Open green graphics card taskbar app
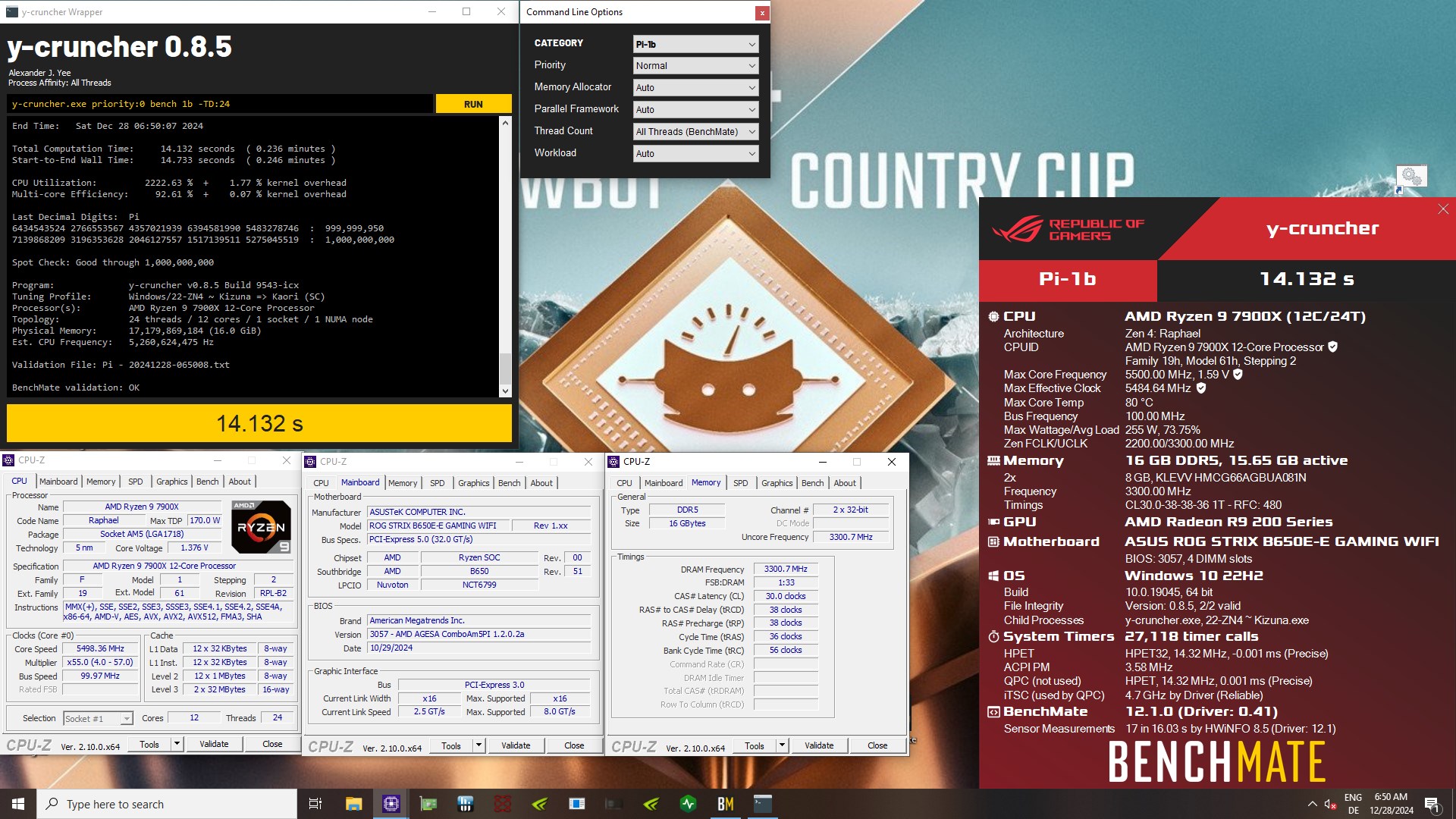This screenshot has width=1456, height=819. tap(428, 804)
